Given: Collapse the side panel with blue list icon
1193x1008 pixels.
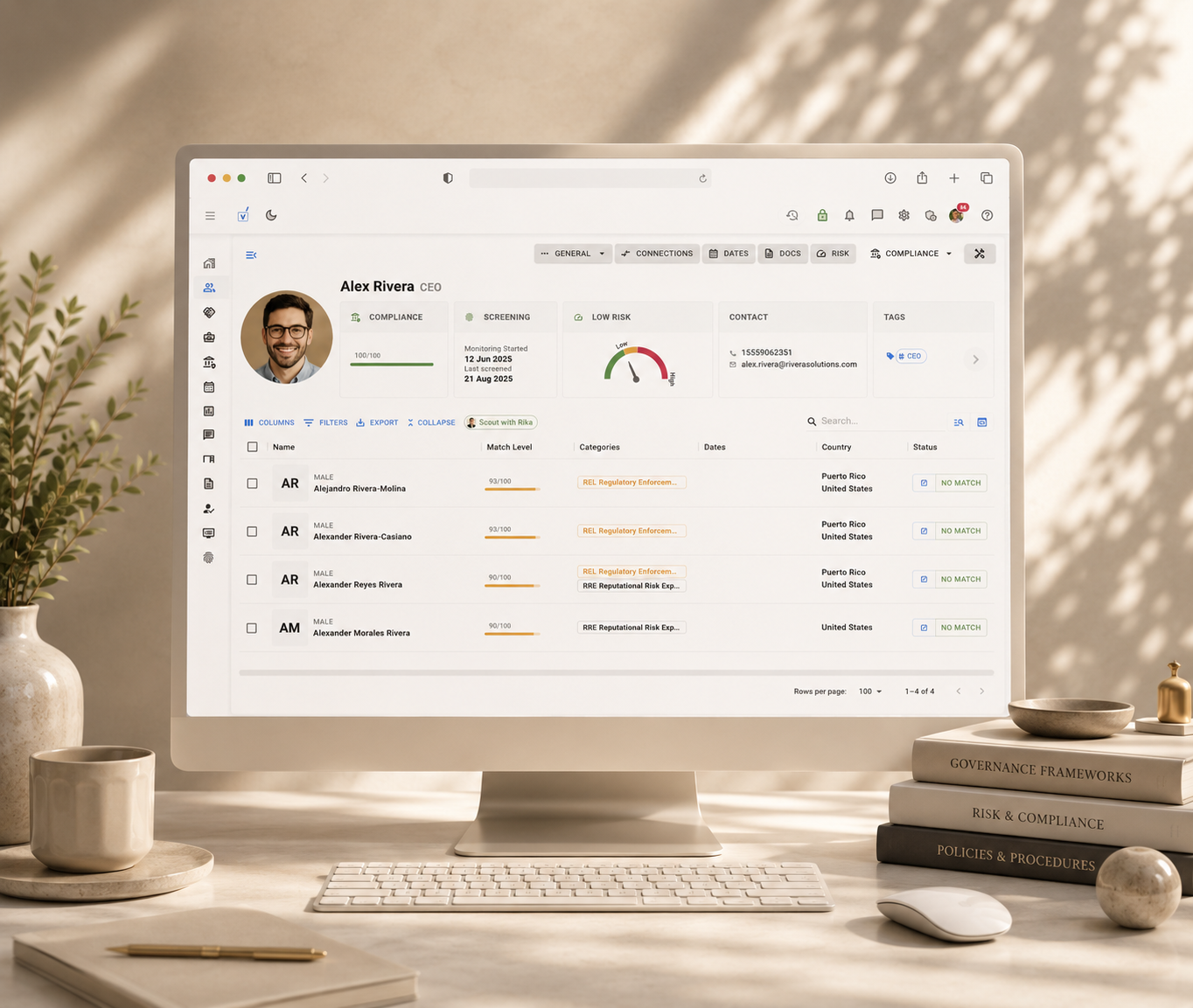Looking at the screenshot, I should (x=251, y=255).
